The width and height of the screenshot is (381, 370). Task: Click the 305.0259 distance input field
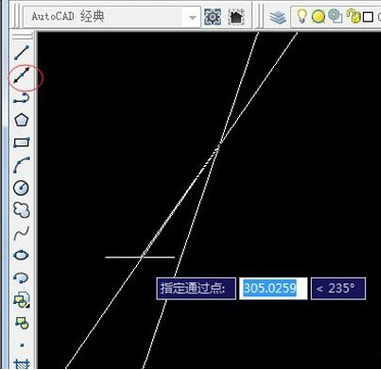coord(273,288)
